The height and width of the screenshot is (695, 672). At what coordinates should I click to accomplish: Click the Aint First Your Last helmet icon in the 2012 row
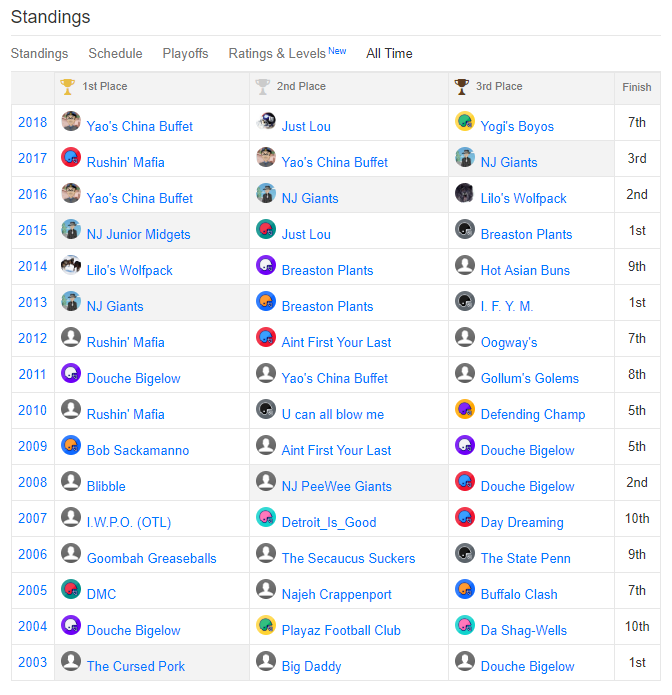coord(266,337)
